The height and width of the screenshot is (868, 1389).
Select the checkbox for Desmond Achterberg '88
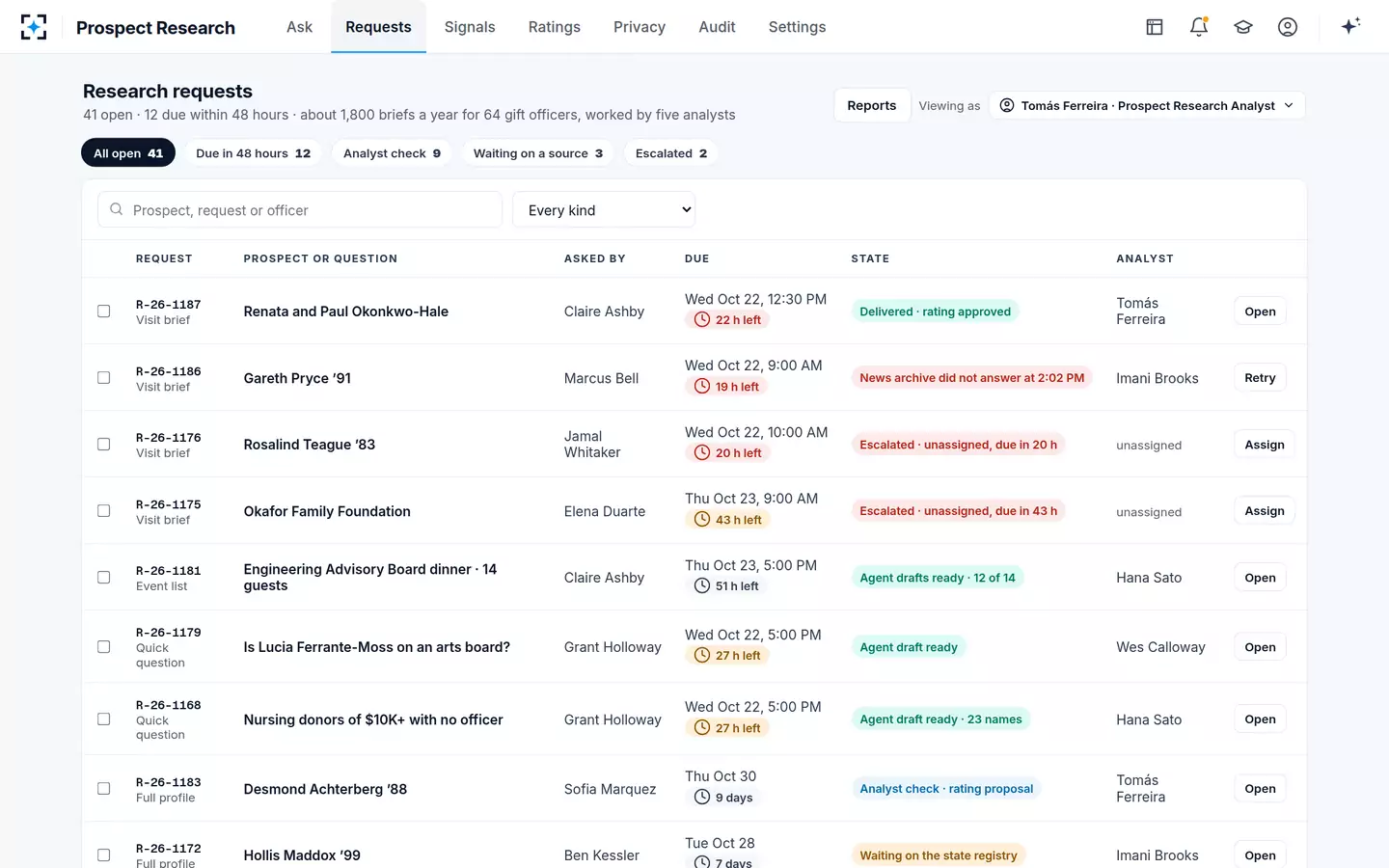point(104,789)
